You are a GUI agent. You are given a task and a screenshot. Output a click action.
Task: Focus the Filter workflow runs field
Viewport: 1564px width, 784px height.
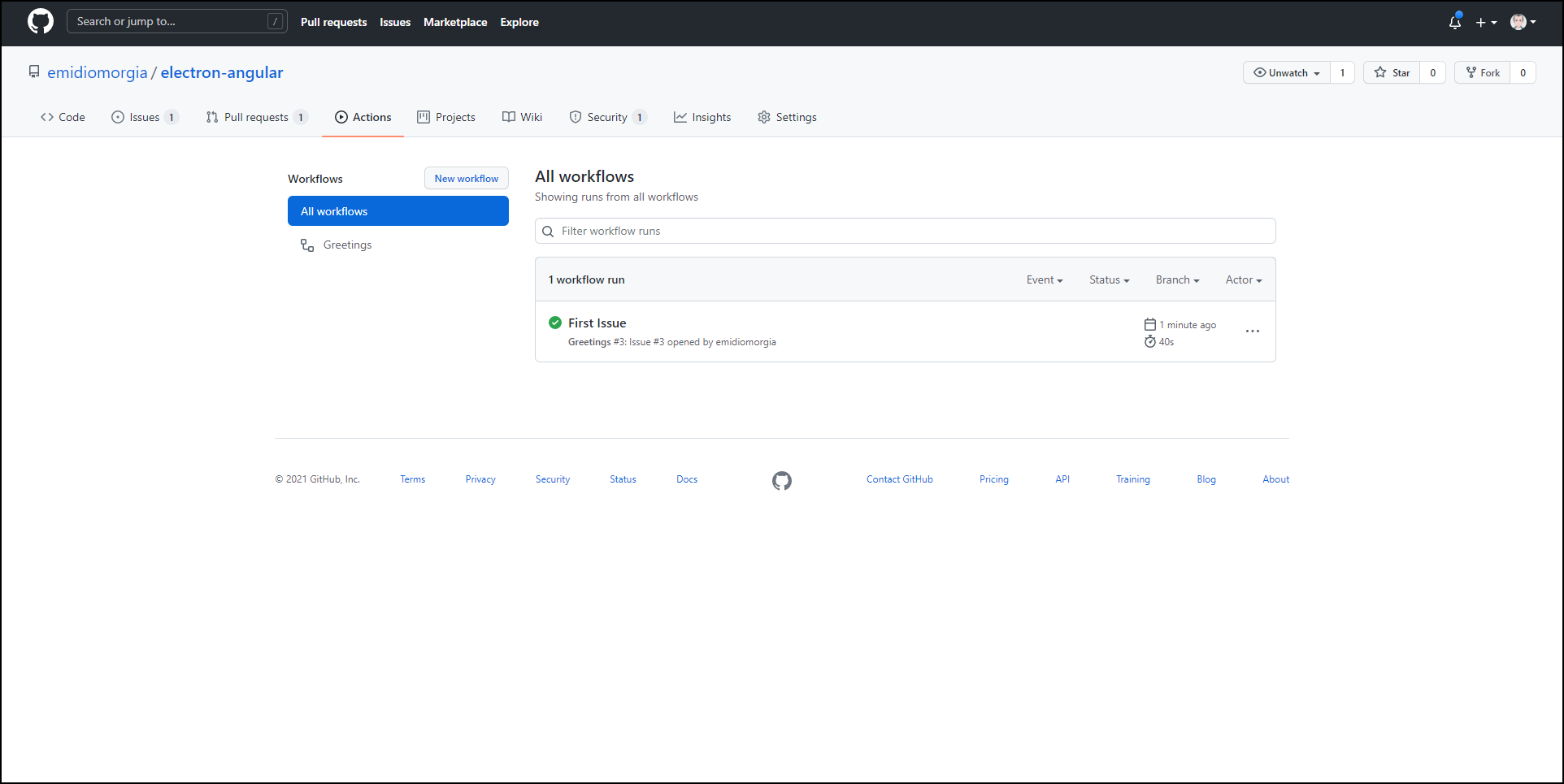tap(910, 232)
